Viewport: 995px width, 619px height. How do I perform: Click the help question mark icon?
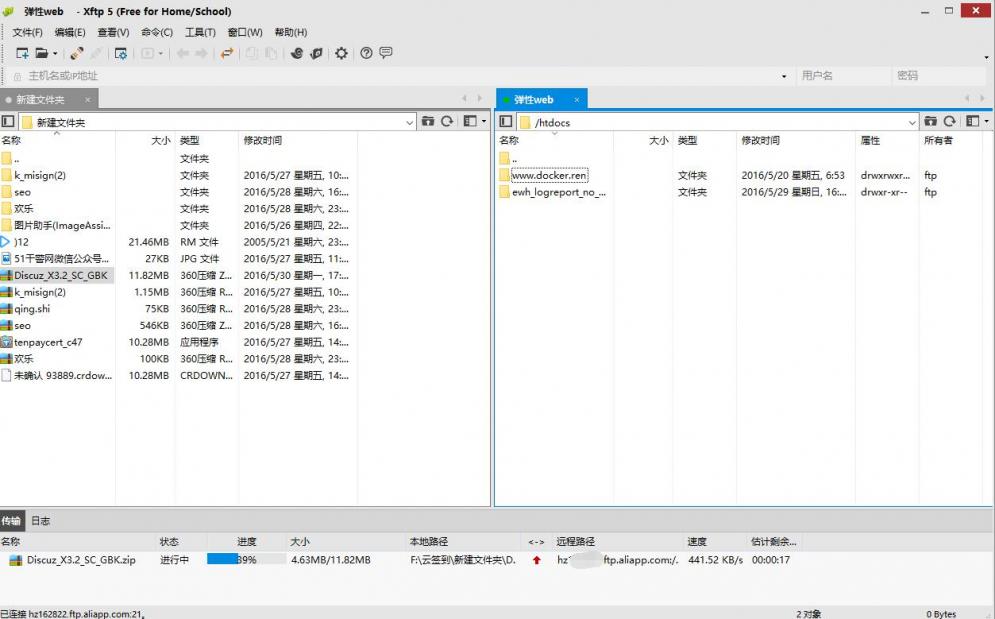click(366, 53)
